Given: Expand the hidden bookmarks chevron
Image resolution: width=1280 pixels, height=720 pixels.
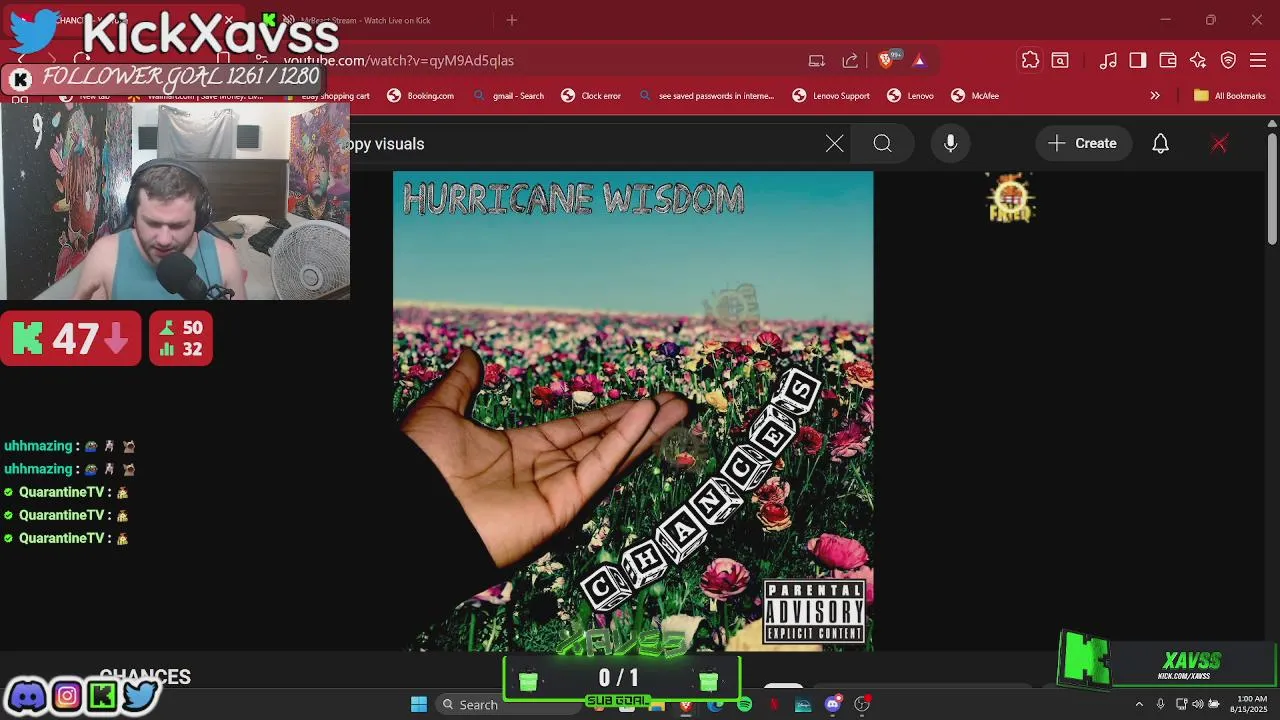Looking at the screenshot, I should coord(1155,96).
